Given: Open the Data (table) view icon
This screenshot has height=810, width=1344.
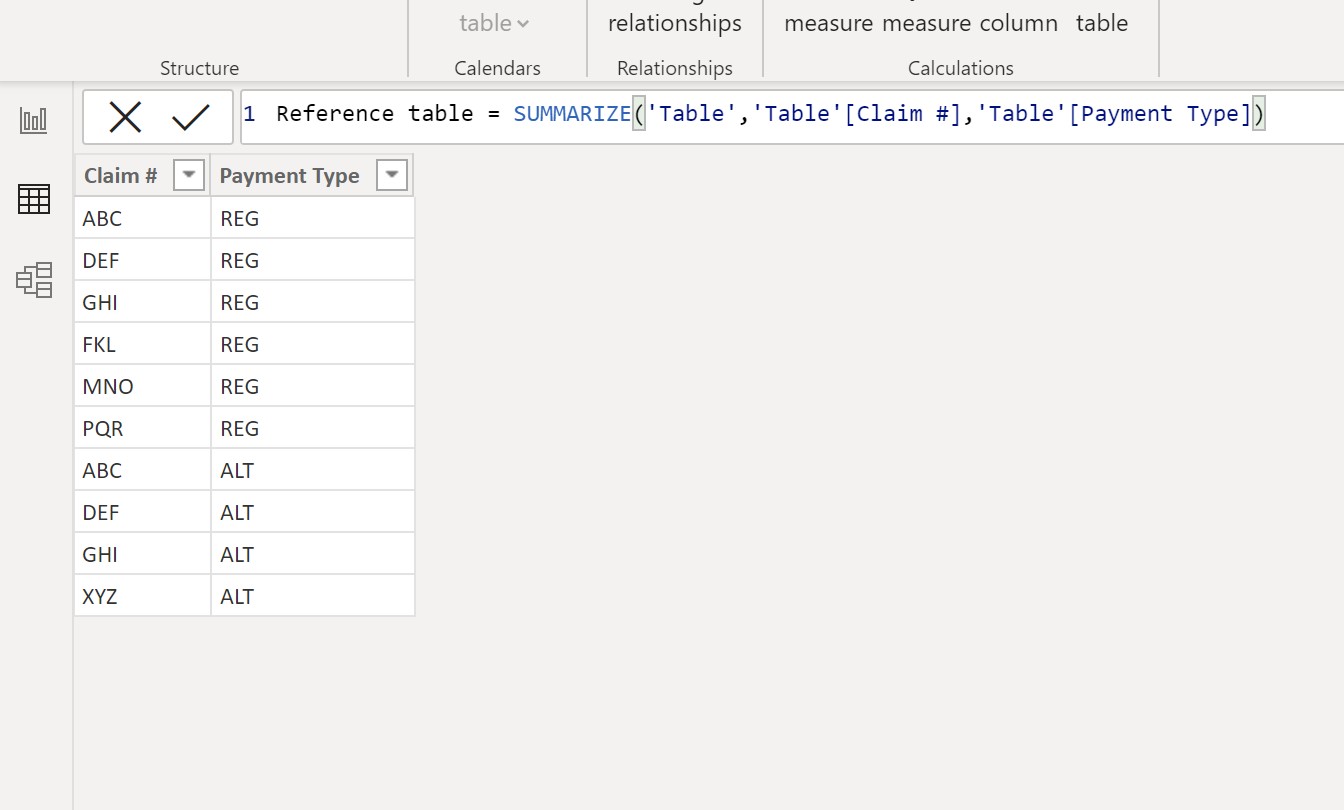Looking at the screenshot, I should click(x=33, y=199).
